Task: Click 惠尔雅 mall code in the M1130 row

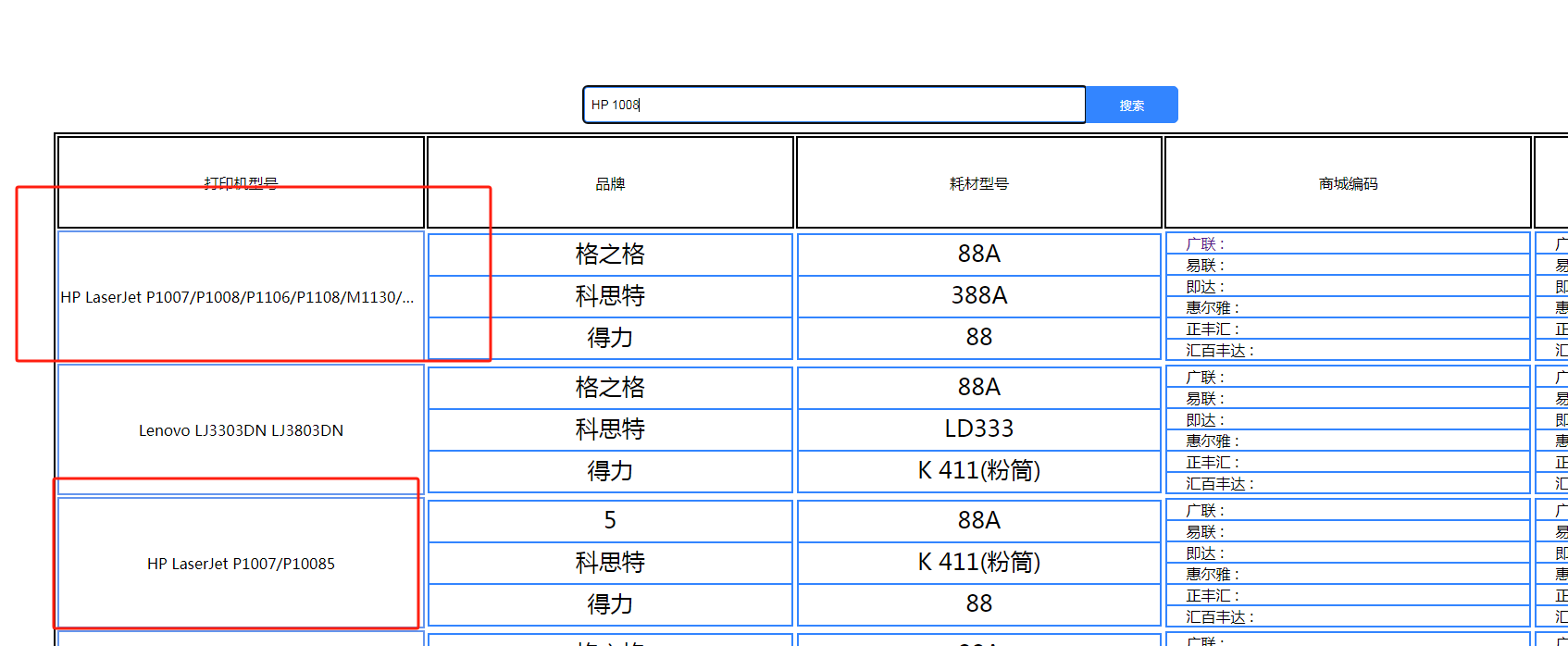Action: [1348, 307]
